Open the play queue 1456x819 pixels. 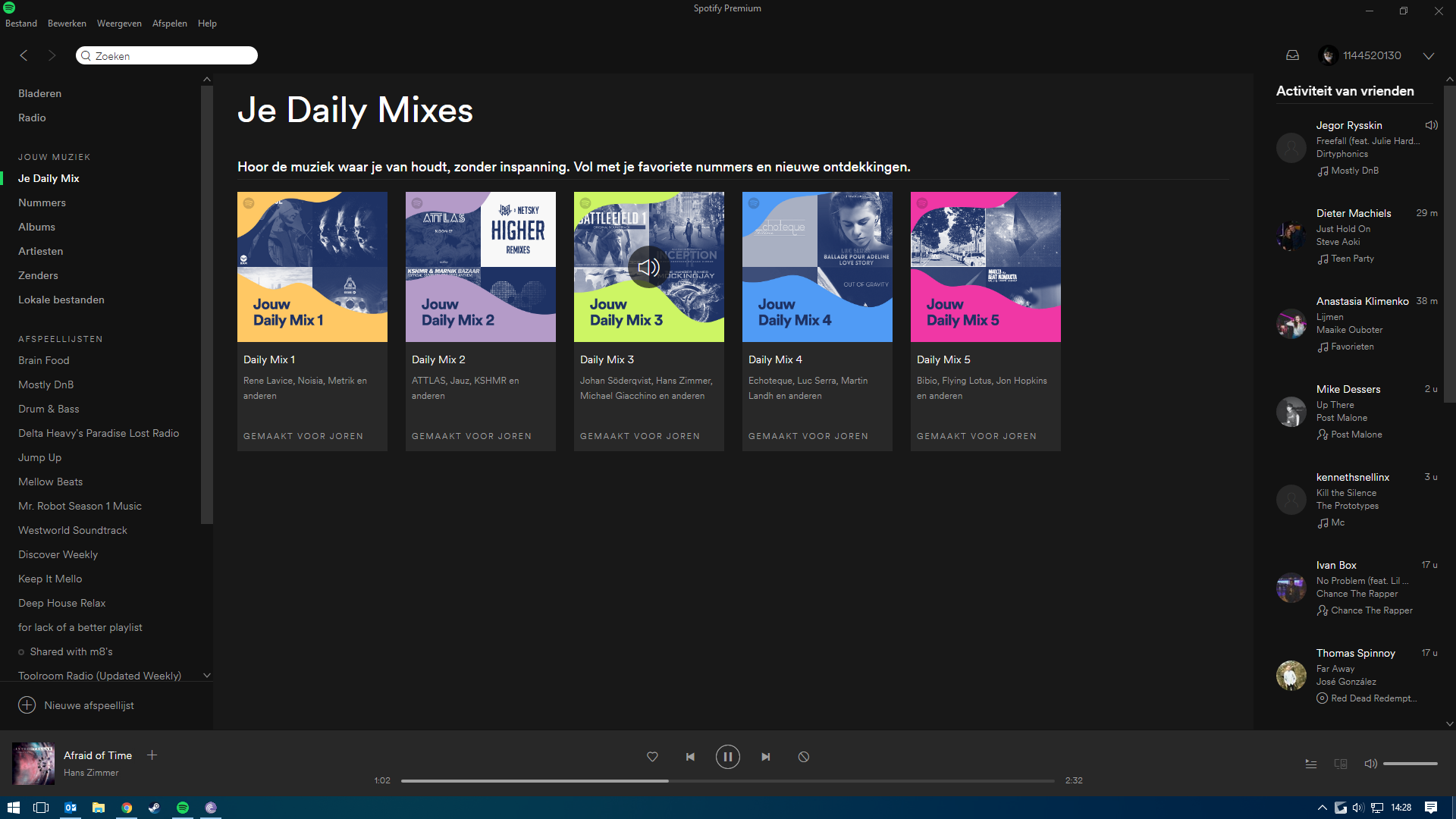click(x=1310, y=764)
